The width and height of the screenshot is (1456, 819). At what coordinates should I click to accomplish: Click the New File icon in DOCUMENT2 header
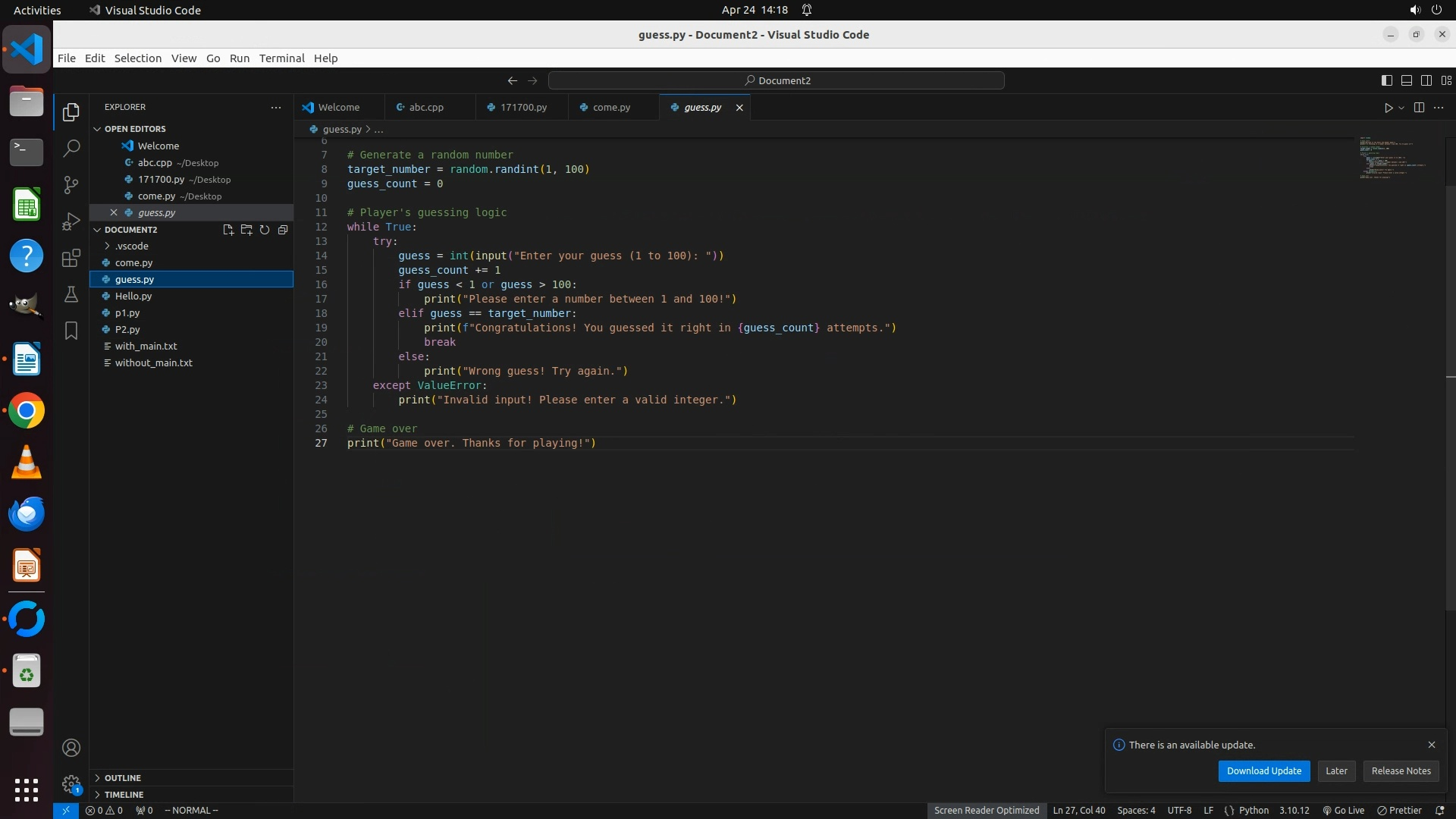pos(227,230)
